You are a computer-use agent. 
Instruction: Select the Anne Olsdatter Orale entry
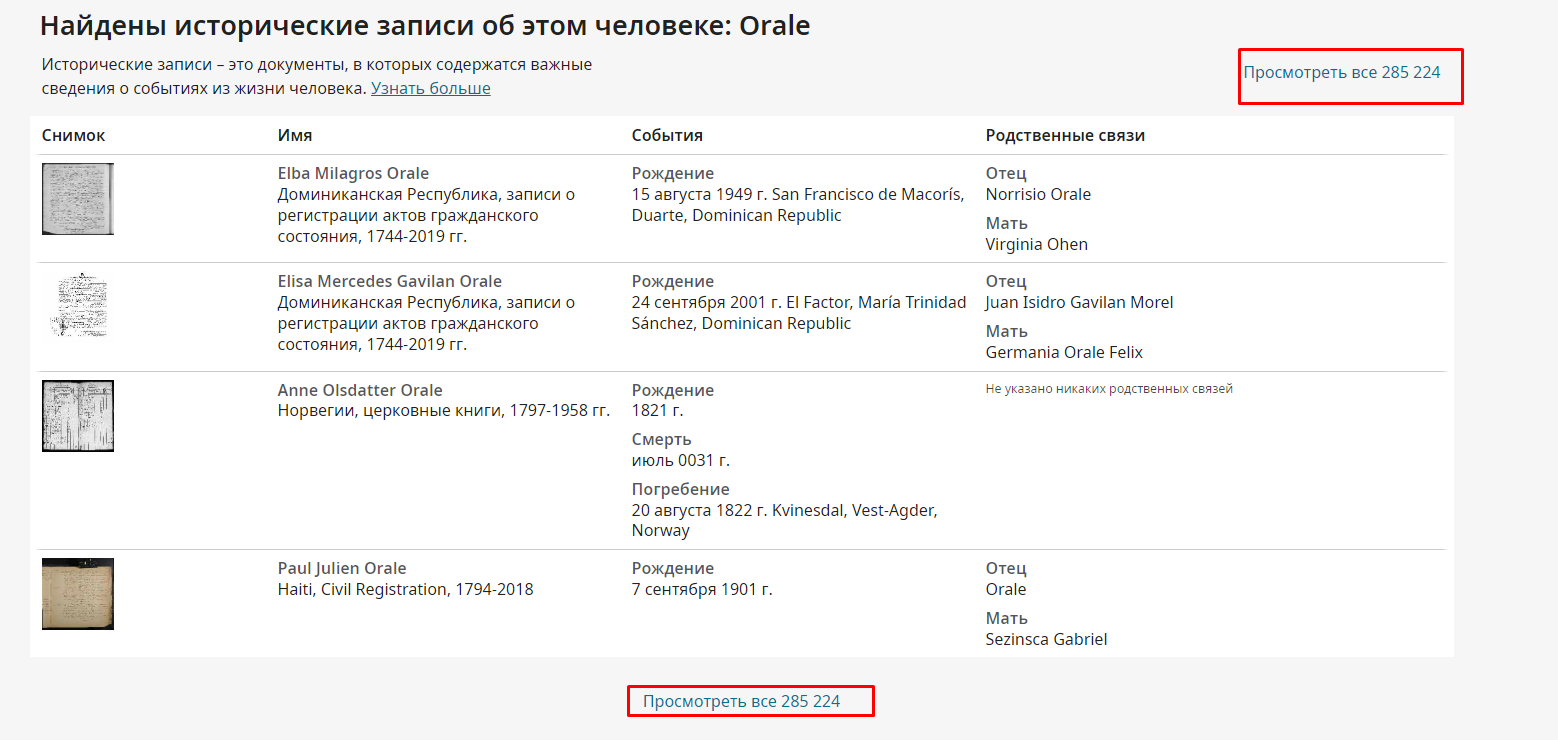(359, 391)
